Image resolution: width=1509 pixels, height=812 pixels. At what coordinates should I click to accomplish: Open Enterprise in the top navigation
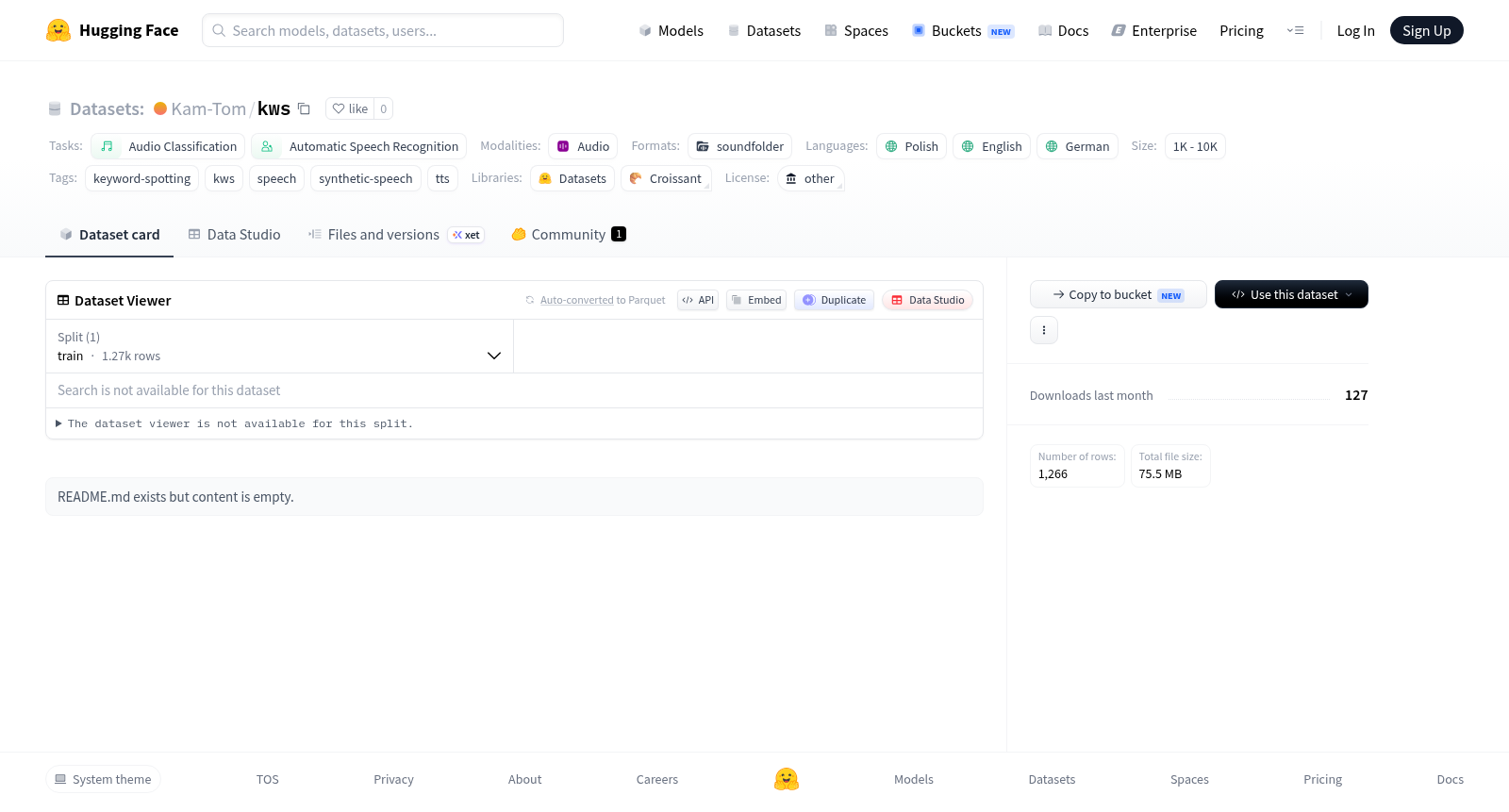click(x=1153, y=30)
